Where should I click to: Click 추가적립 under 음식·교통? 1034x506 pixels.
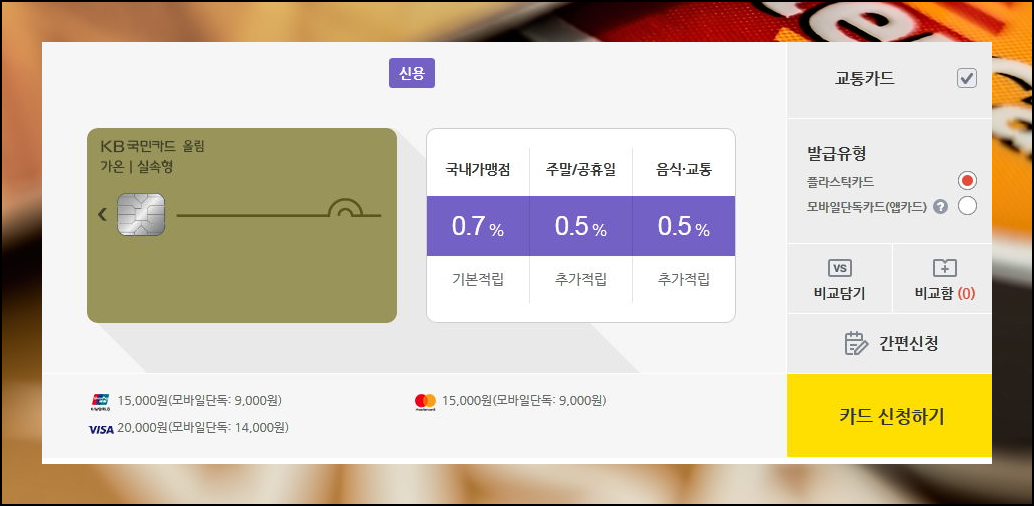684,279
